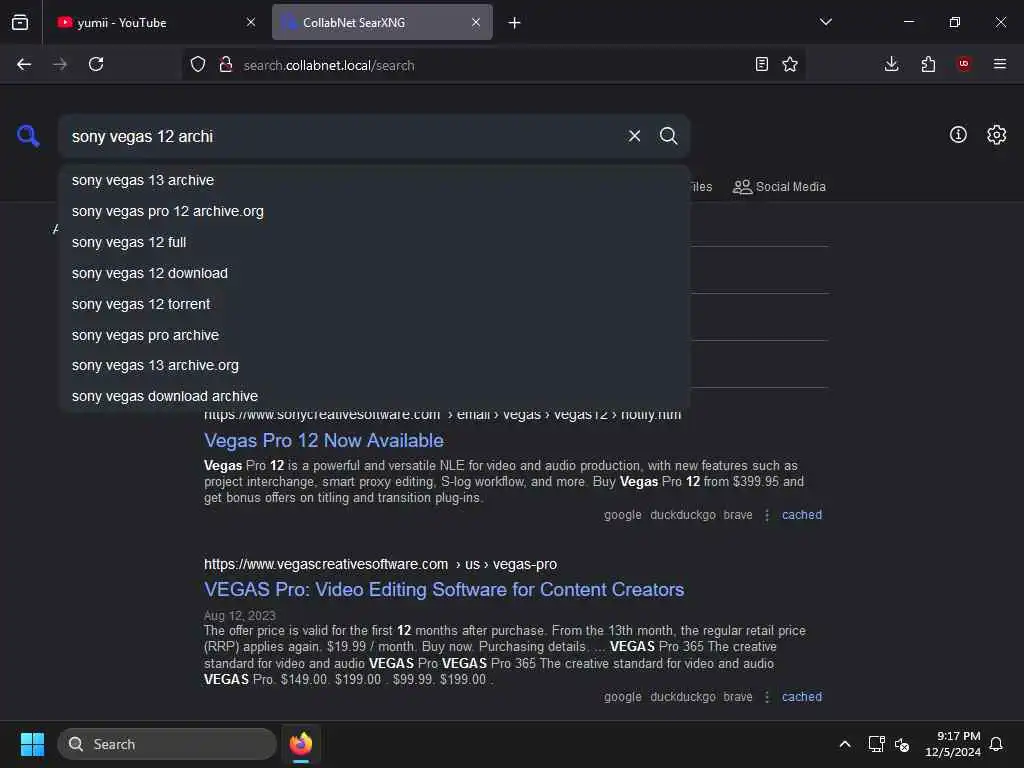This screenshot has height=768, width=1024.
Task: Click 'google' engine label under Vegas Pro 12 result
Action: [622, 515]
